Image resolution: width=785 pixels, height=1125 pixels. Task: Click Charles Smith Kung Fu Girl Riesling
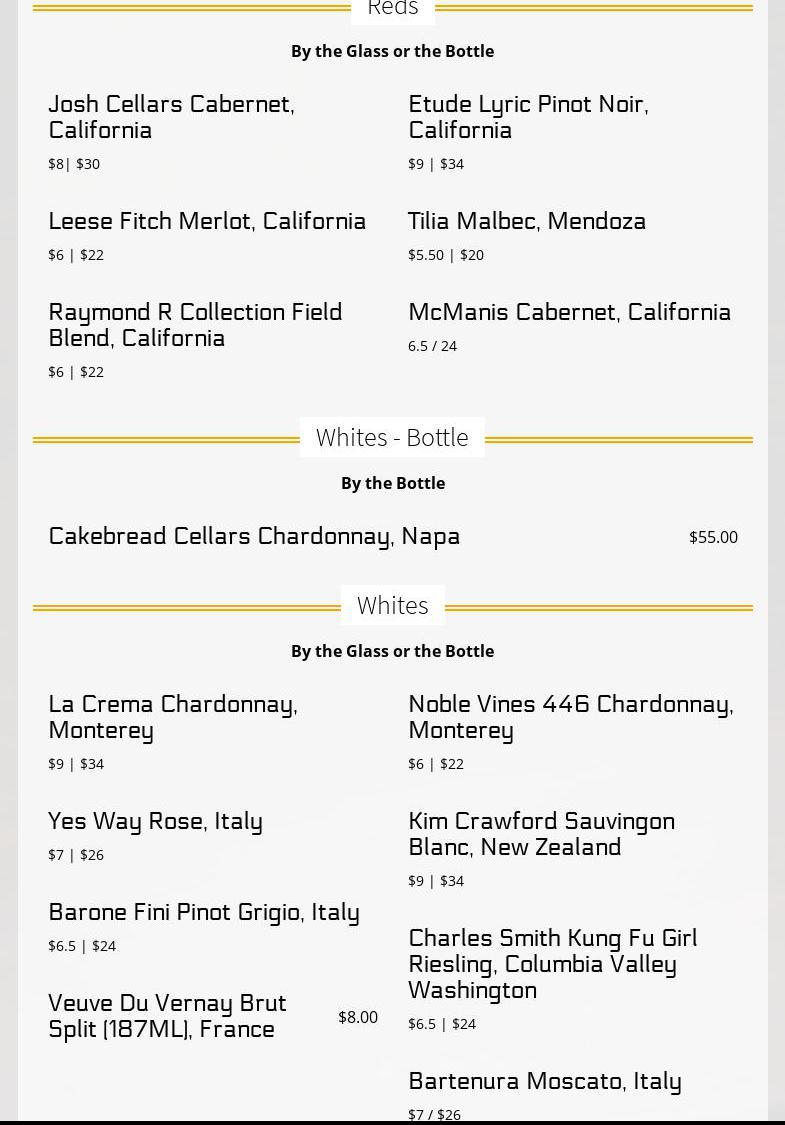(552, 964)
